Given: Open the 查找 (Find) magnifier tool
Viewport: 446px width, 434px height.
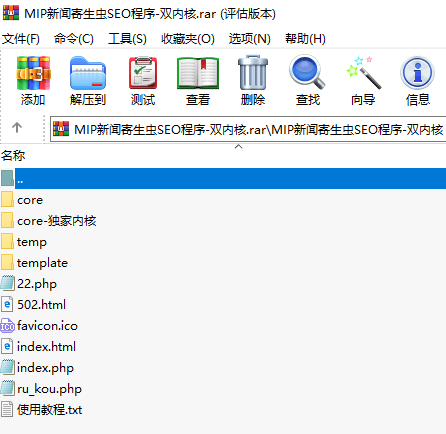Looking at the screenshot, I should (x=307, y=81).
